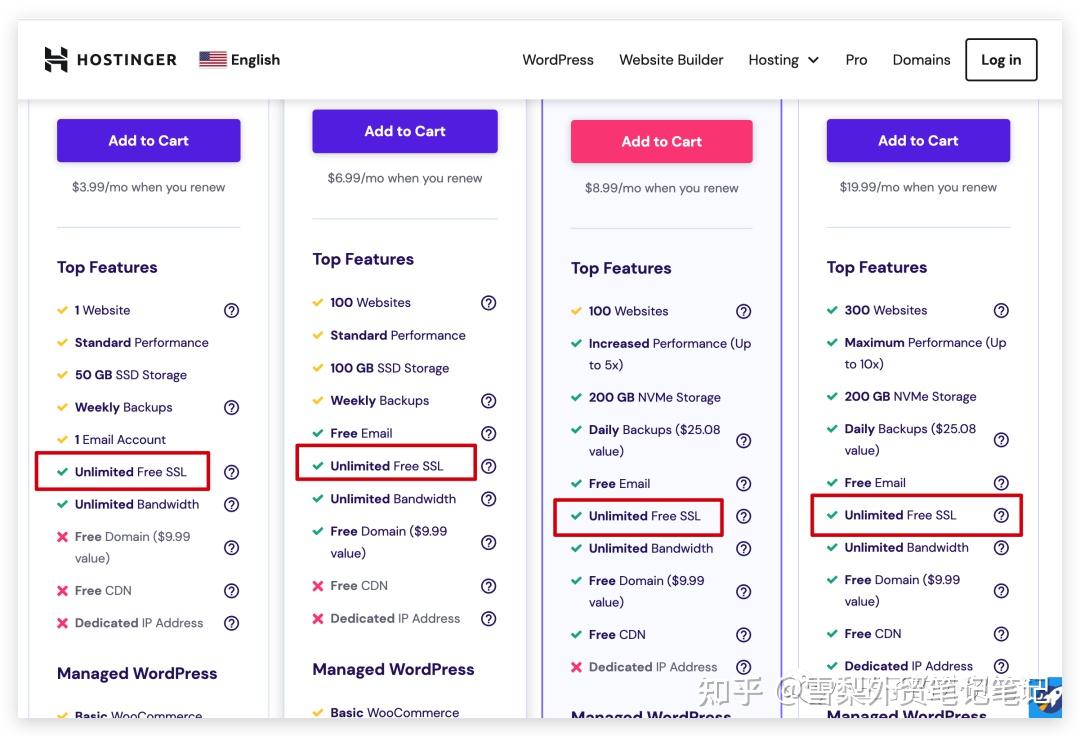Open tooltip for Dedicated IP Address, fourth plan
1080x736 pixels.
pyautogui.click(x=1001, y=666)
